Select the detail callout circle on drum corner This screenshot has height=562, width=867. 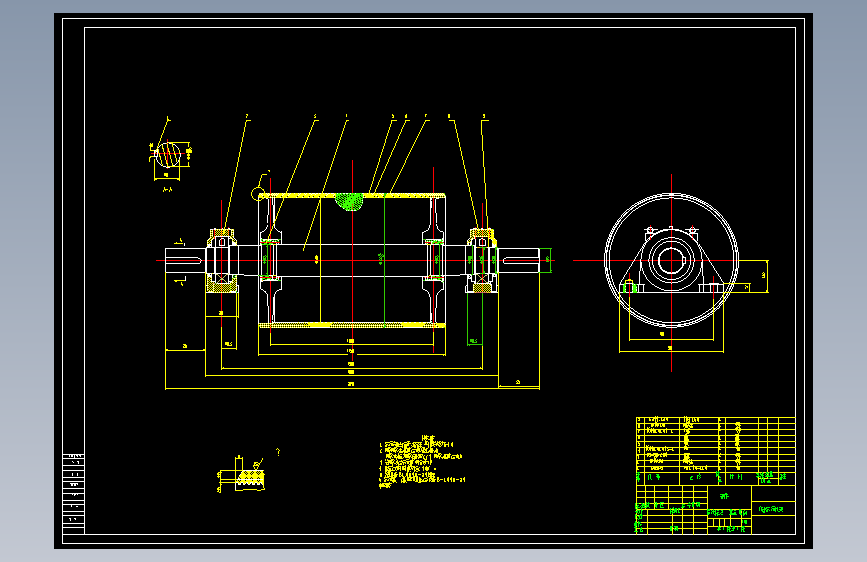pyautogui.click(x=258, y=194)
